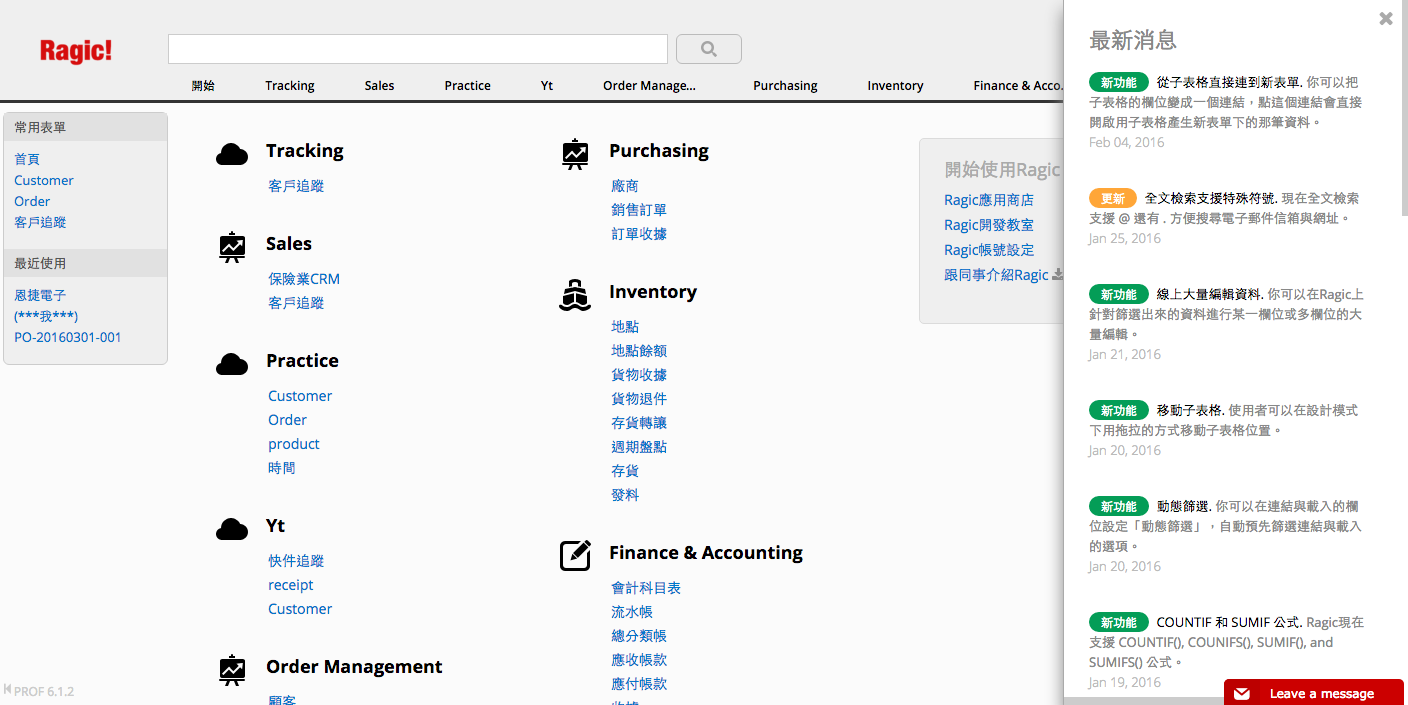Open 貨物收據 under Inventory

pos(639,375)
